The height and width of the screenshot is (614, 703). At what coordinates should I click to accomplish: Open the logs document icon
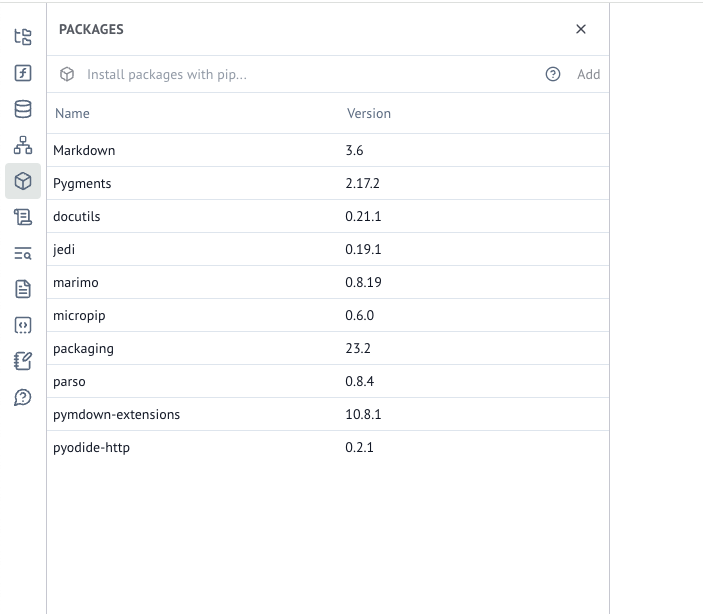23,289
